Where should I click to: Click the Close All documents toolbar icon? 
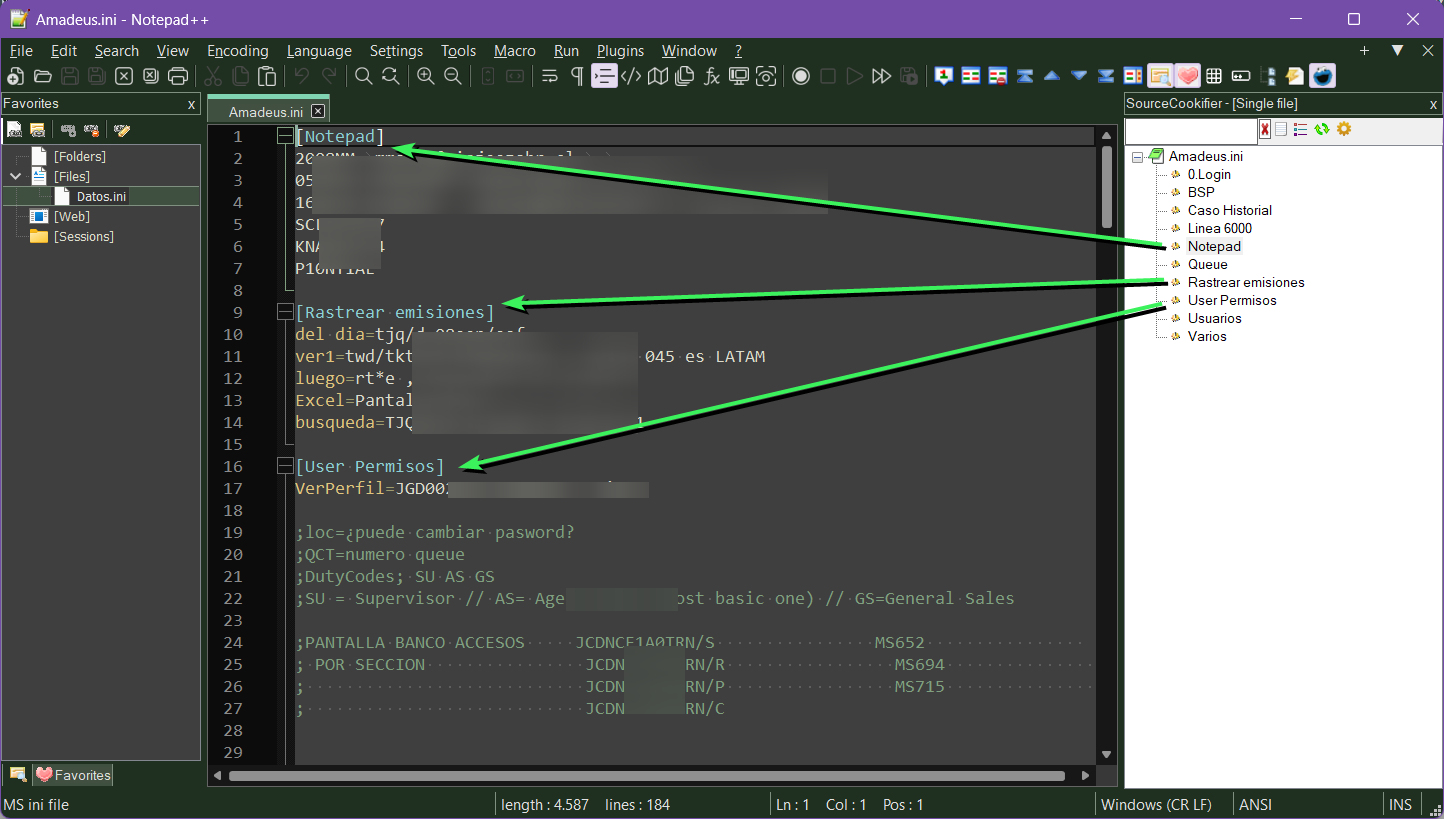[151, 76]
